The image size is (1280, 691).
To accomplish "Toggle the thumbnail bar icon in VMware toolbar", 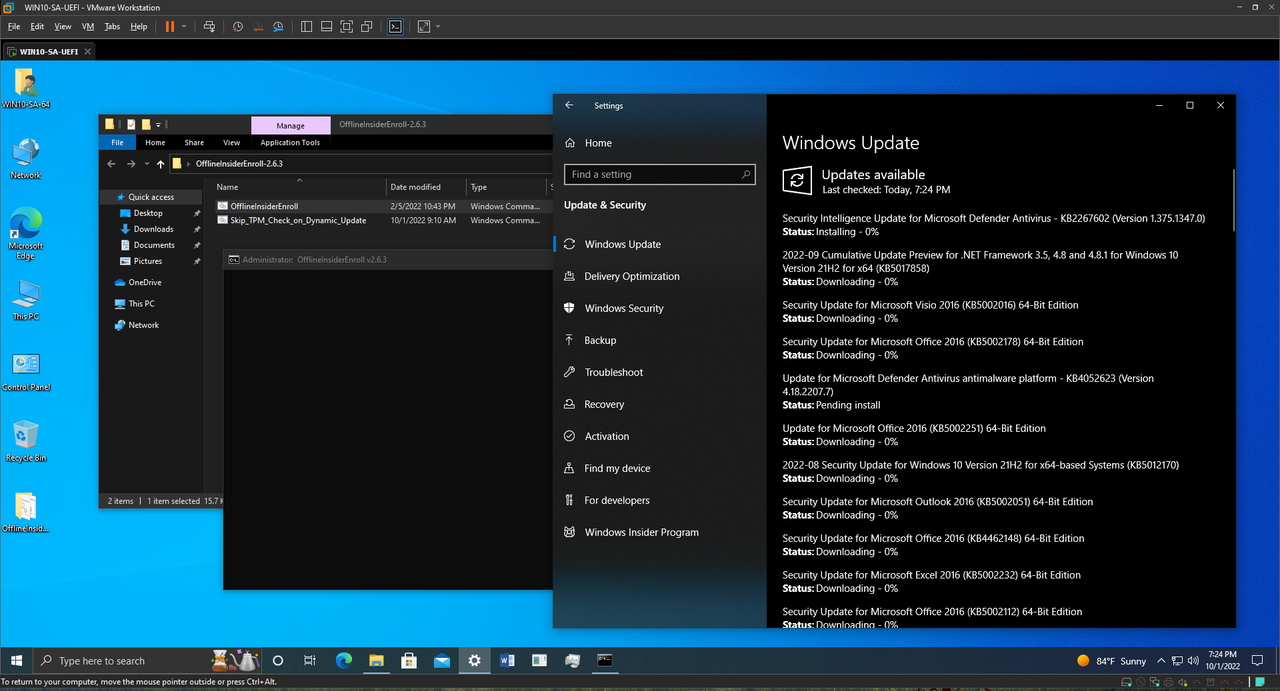I will (326, 27).
